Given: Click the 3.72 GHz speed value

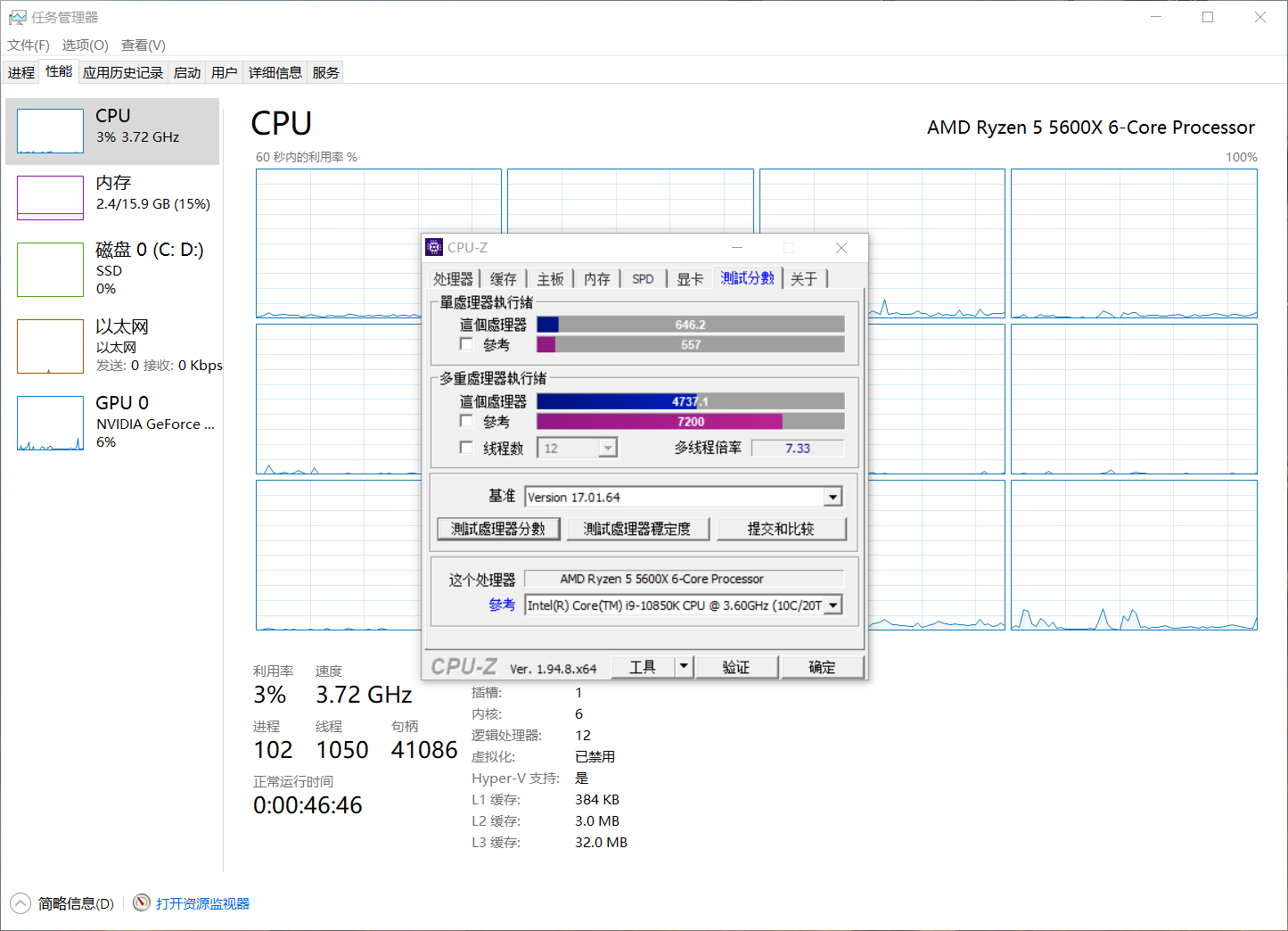Looking at the screenshot, I should coord(364,695).
